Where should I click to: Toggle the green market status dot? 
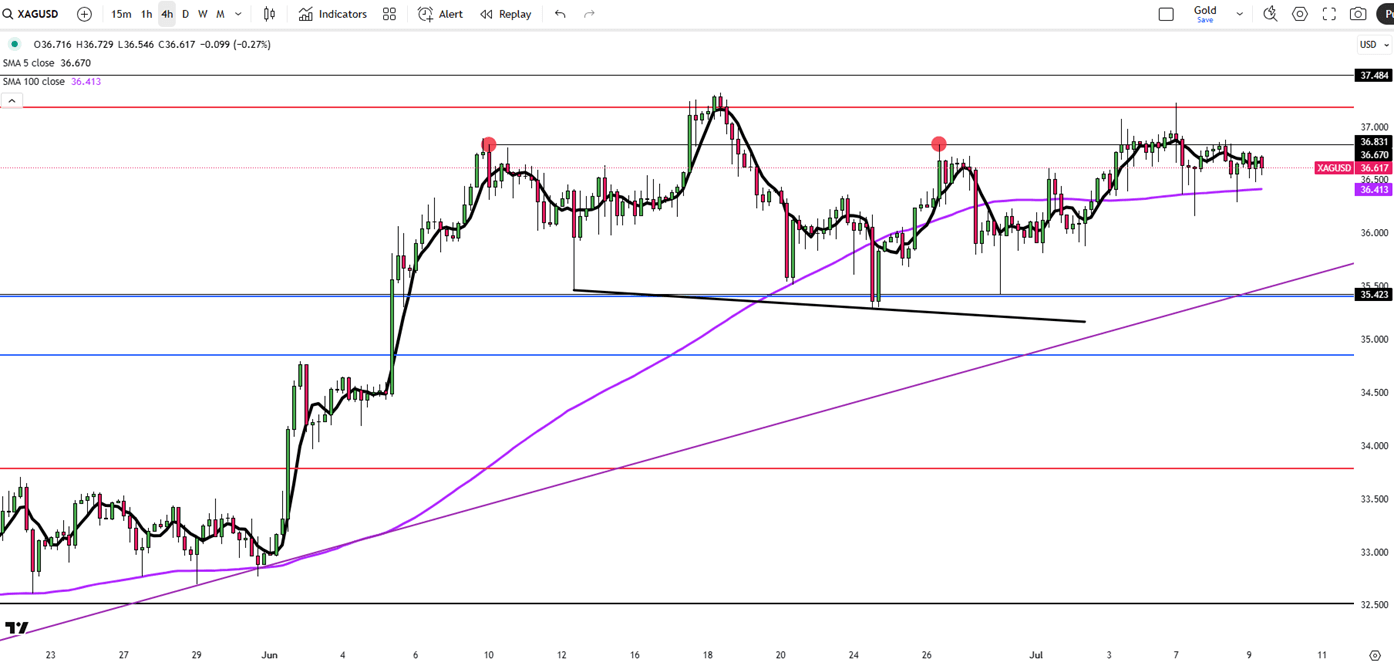coord(15,44)
